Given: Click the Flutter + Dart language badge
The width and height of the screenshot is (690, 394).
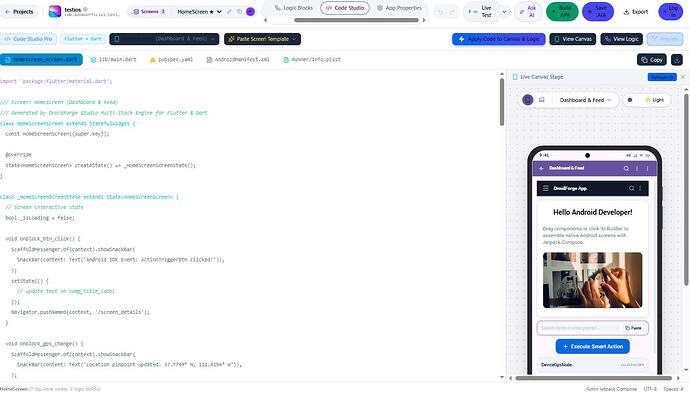Looking at the screenshot, I should (x=83, y=39).
